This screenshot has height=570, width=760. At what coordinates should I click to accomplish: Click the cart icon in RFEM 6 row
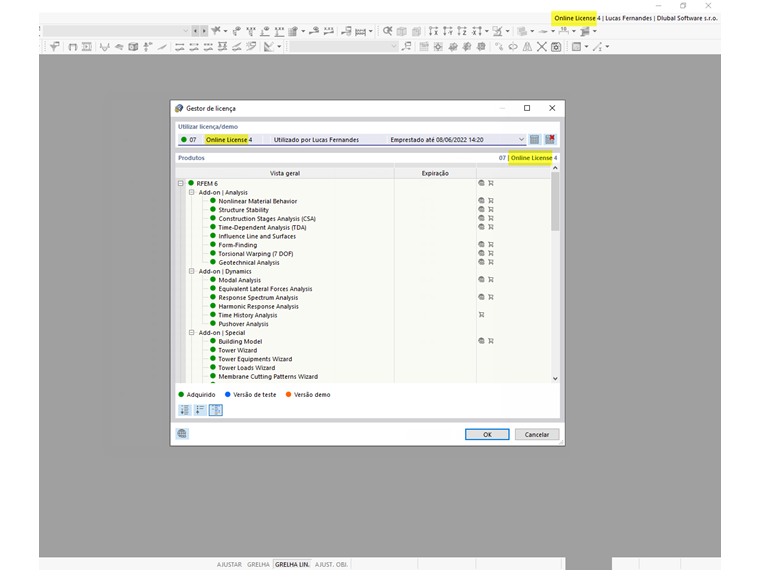point(491,183)
